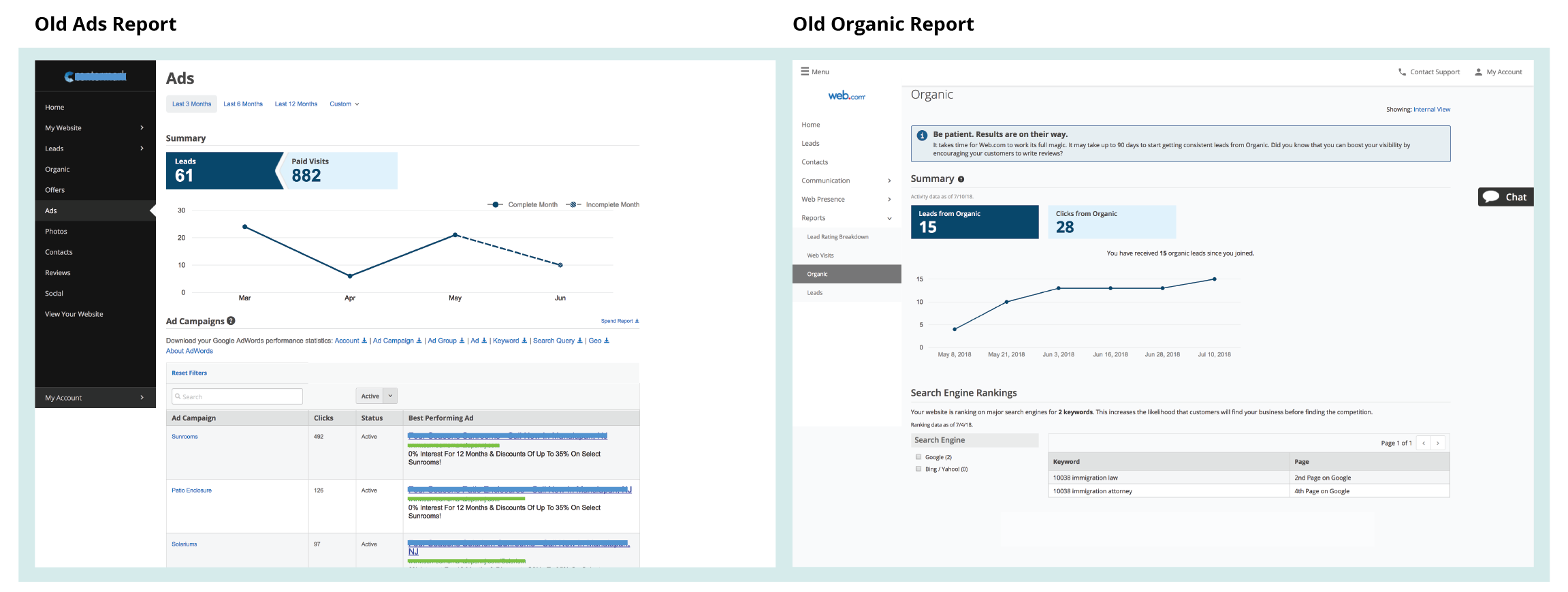The height and width of the screenshot is (592, 1568).
Task: Click the Spend Report download icon
Action: coord(637,321)
